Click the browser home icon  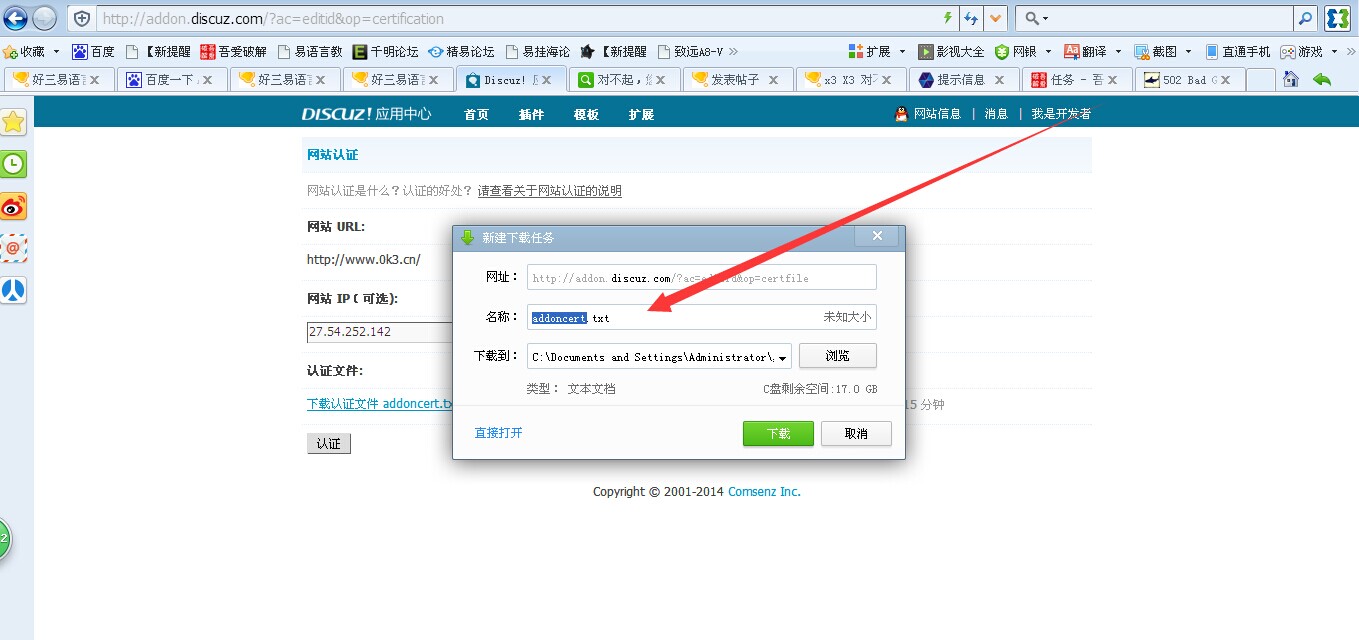click(1290, 79)
